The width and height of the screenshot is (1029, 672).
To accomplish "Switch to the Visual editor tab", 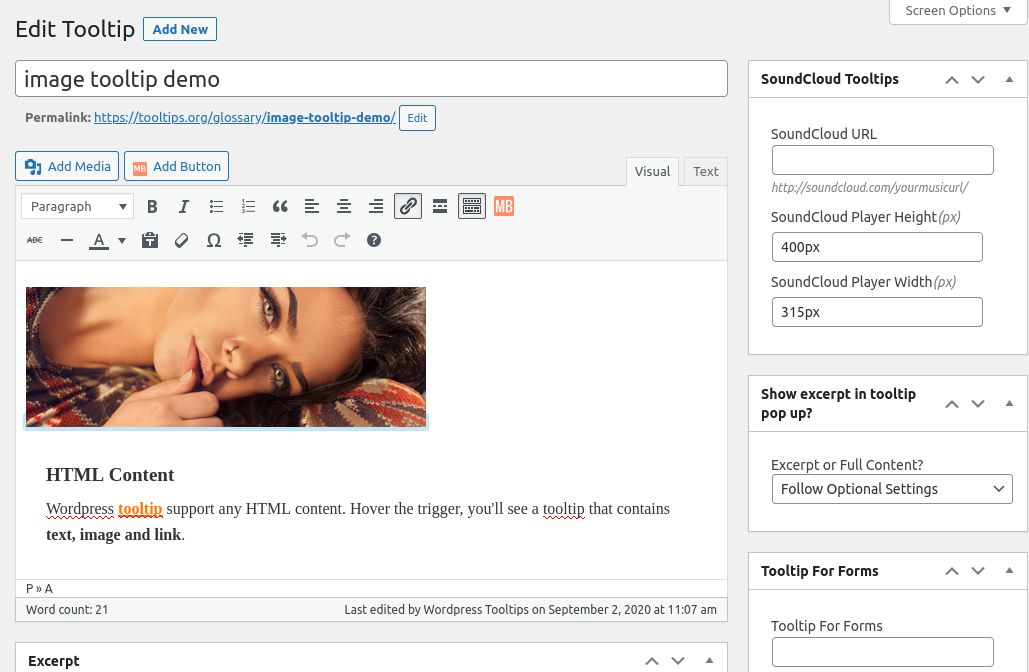I will point(652,172).
